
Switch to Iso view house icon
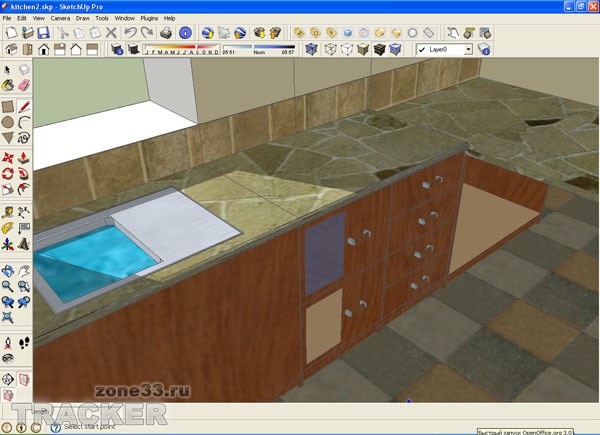[x=11, y=49]
